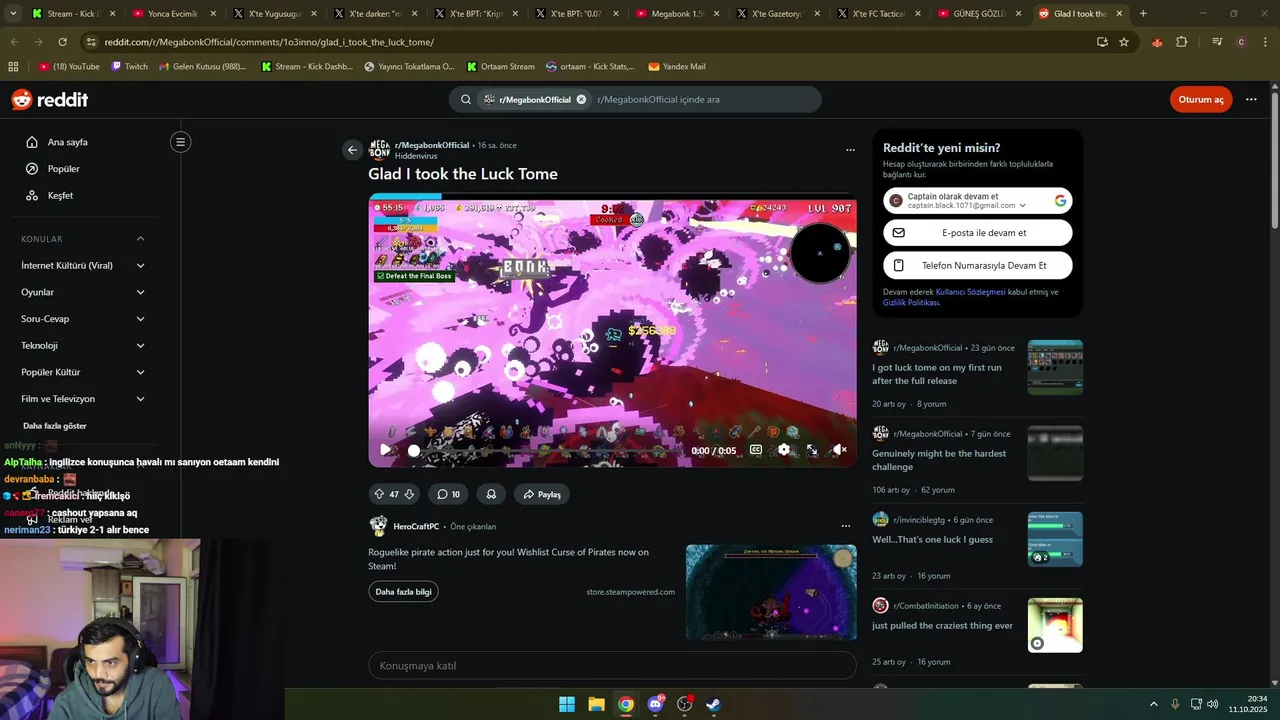
Task: Reload the page
Action: pyautogui.click(x=62, y=42)
